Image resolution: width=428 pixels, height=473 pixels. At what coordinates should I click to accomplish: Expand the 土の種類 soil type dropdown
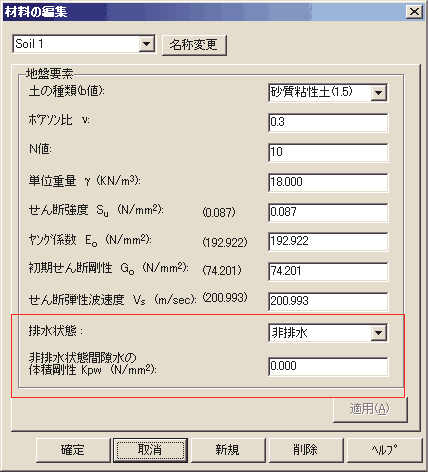point(379,92)
